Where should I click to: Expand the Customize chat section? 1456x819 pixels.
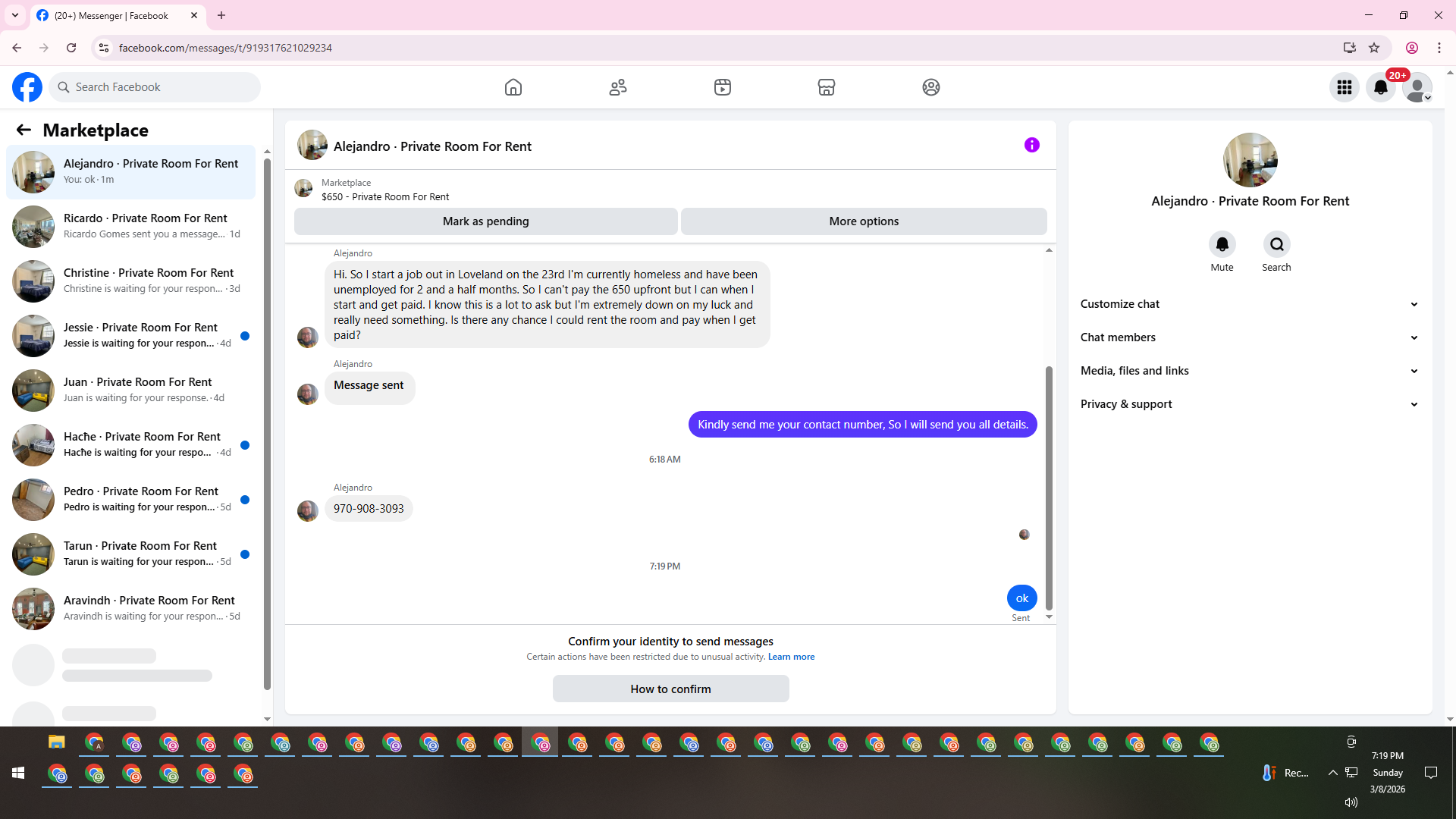1249,304
